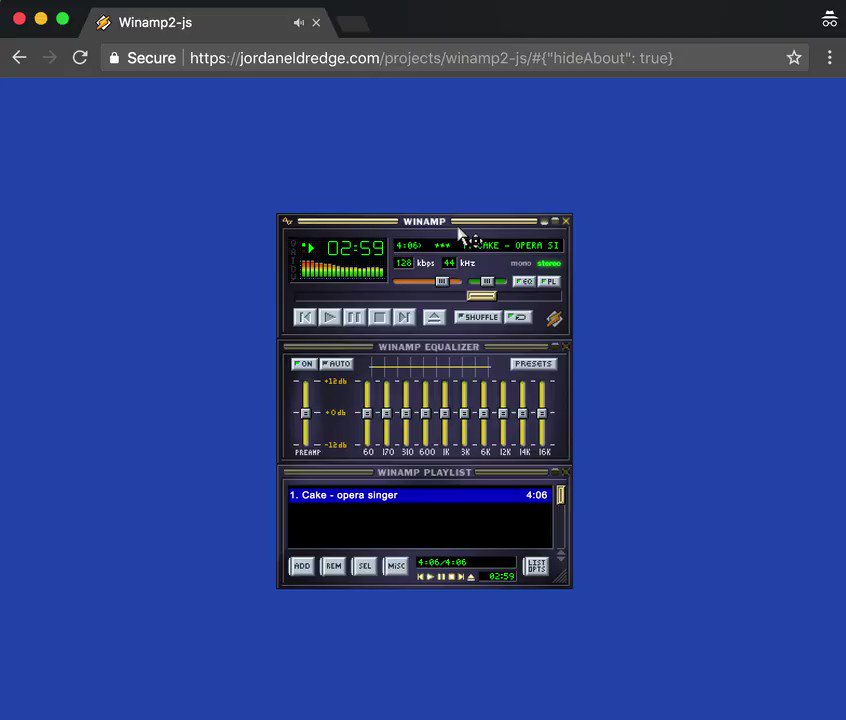Open the playlist REM menu
846x720 pixels.
coord(333,566)
